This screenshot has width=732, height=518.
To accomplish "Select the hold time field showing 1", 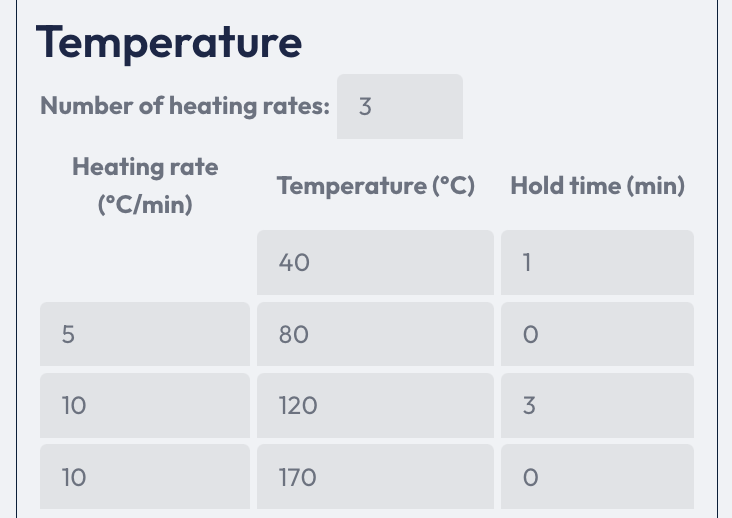I will click(x=597, y=263).
